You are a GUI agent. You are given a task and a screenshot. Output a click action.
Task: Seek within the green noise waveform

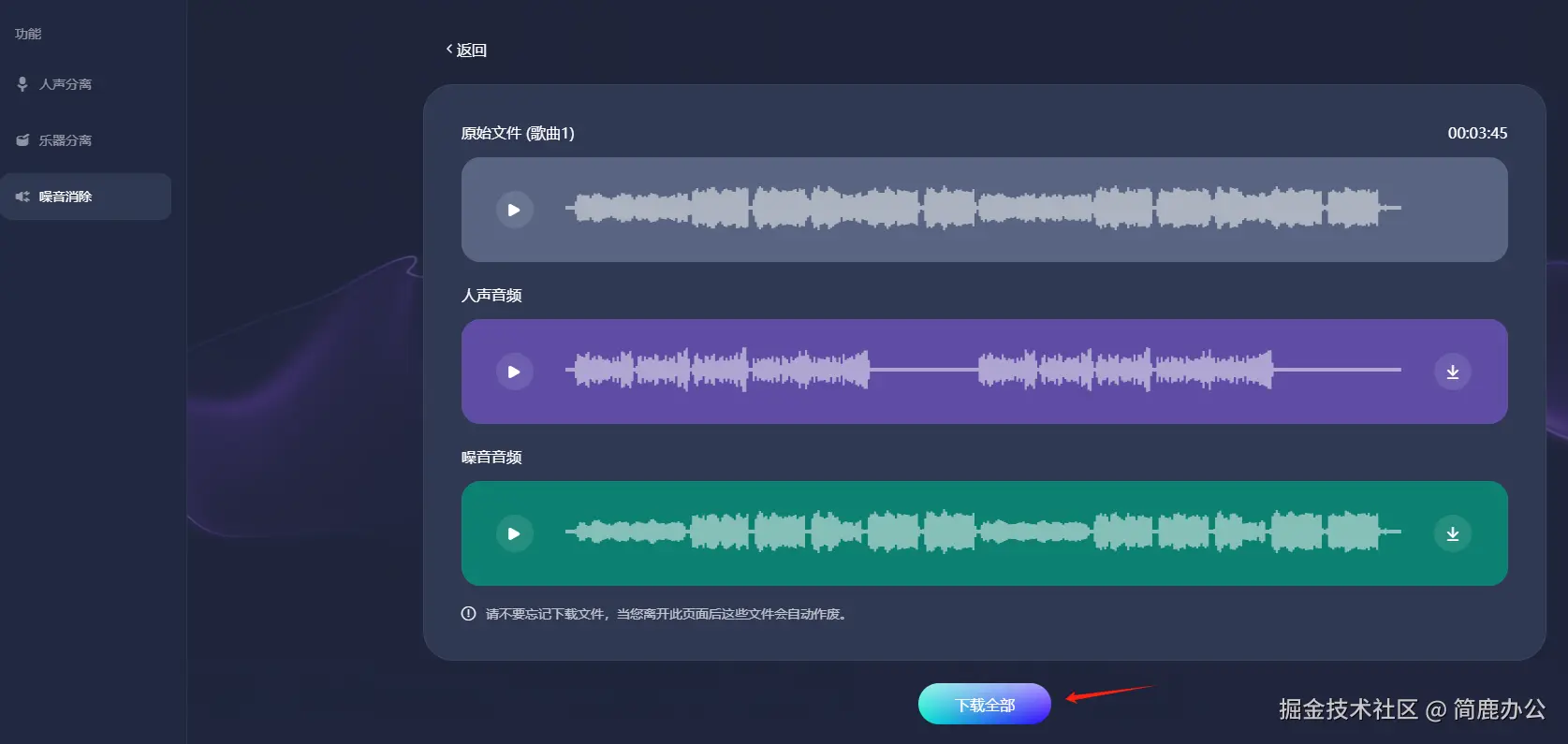click(x=983, y=532)
